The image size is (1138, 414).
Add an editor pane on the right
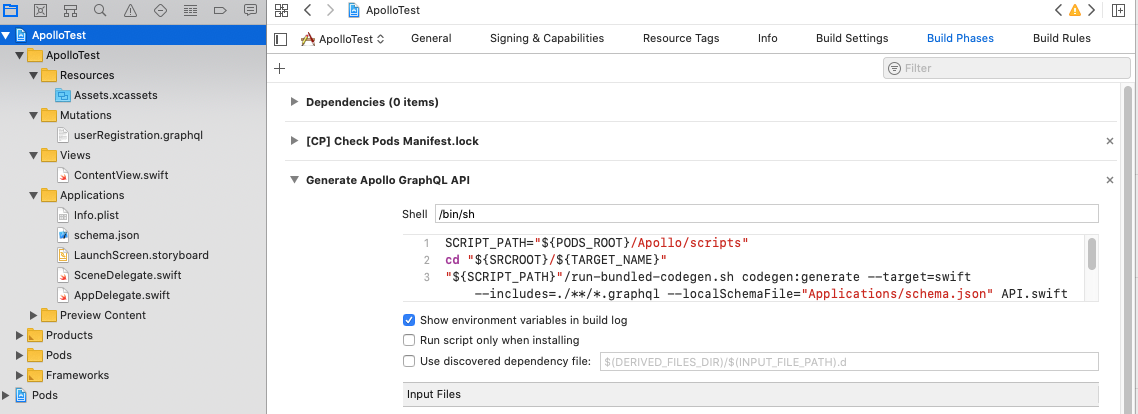[1118, 10]
